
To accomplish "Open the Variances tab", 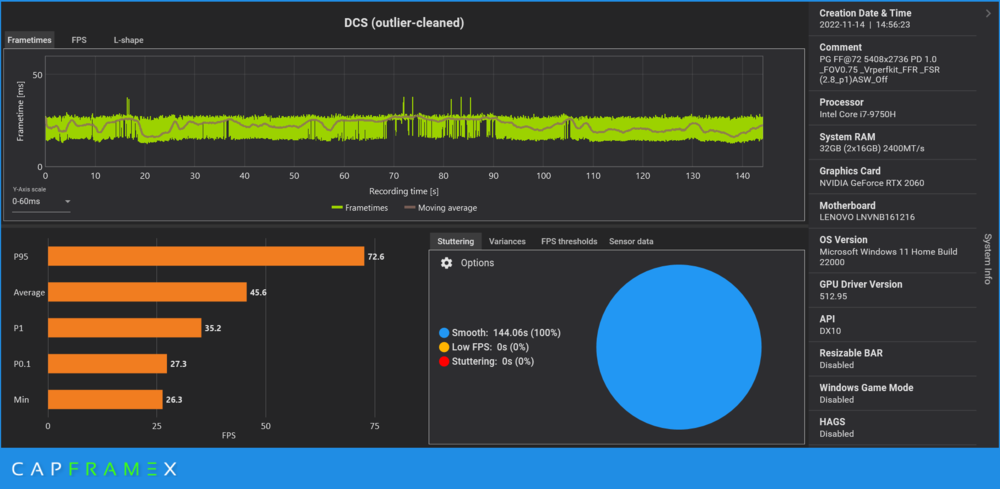I will point(507,242).
